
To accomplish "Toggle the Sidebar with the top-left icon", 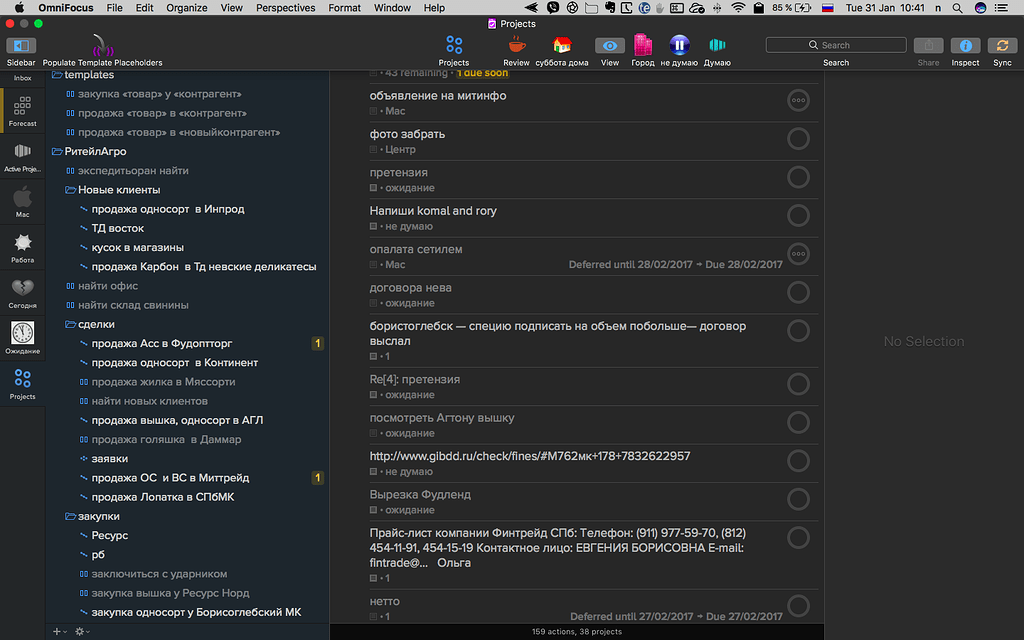I will pos(20,45).
